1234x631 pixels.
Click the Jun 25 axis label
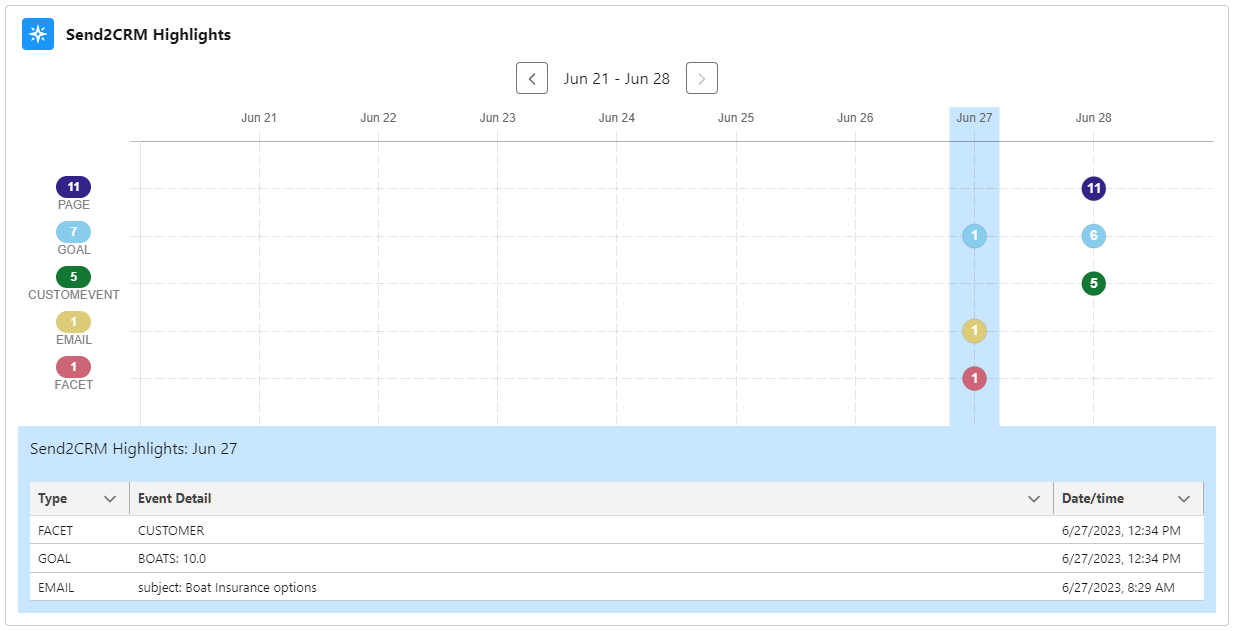pyautogui.click(x=736, y=118)
